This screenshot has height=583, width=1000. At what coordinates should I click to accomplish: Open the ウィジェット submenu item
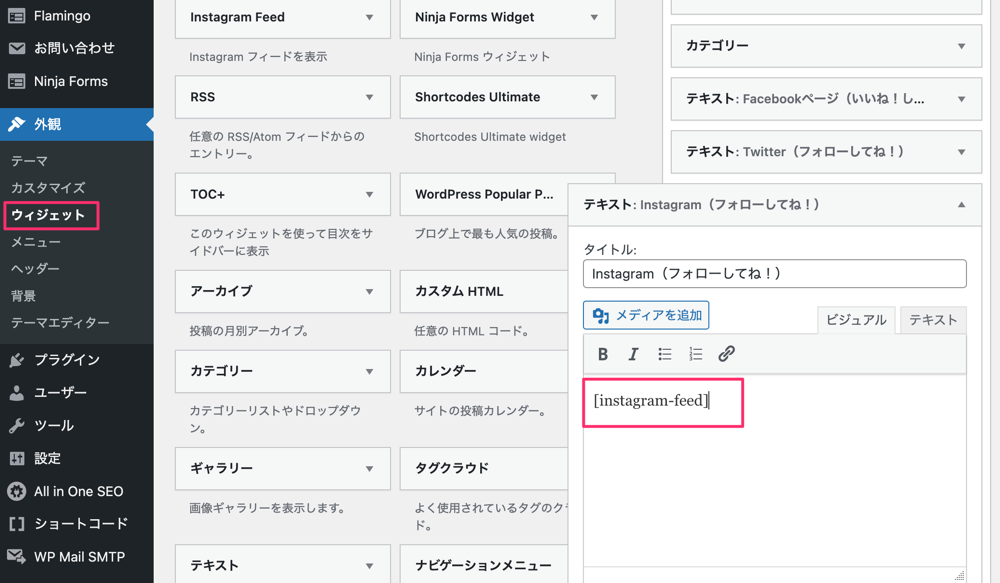click(48, 215)
